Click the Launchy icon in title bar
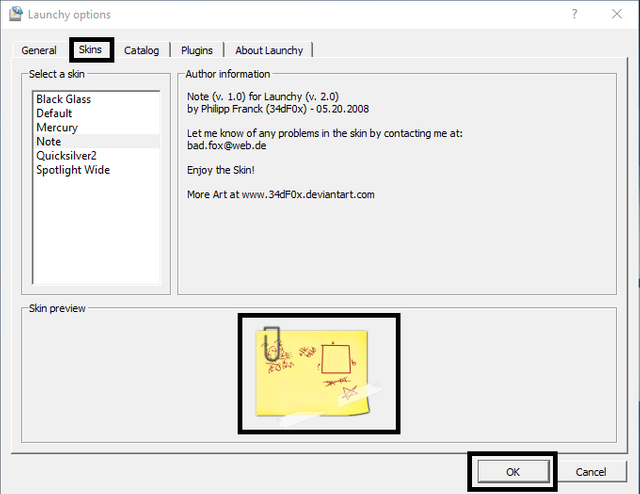Viewport: 640px width, 494px height. [16, 14]
